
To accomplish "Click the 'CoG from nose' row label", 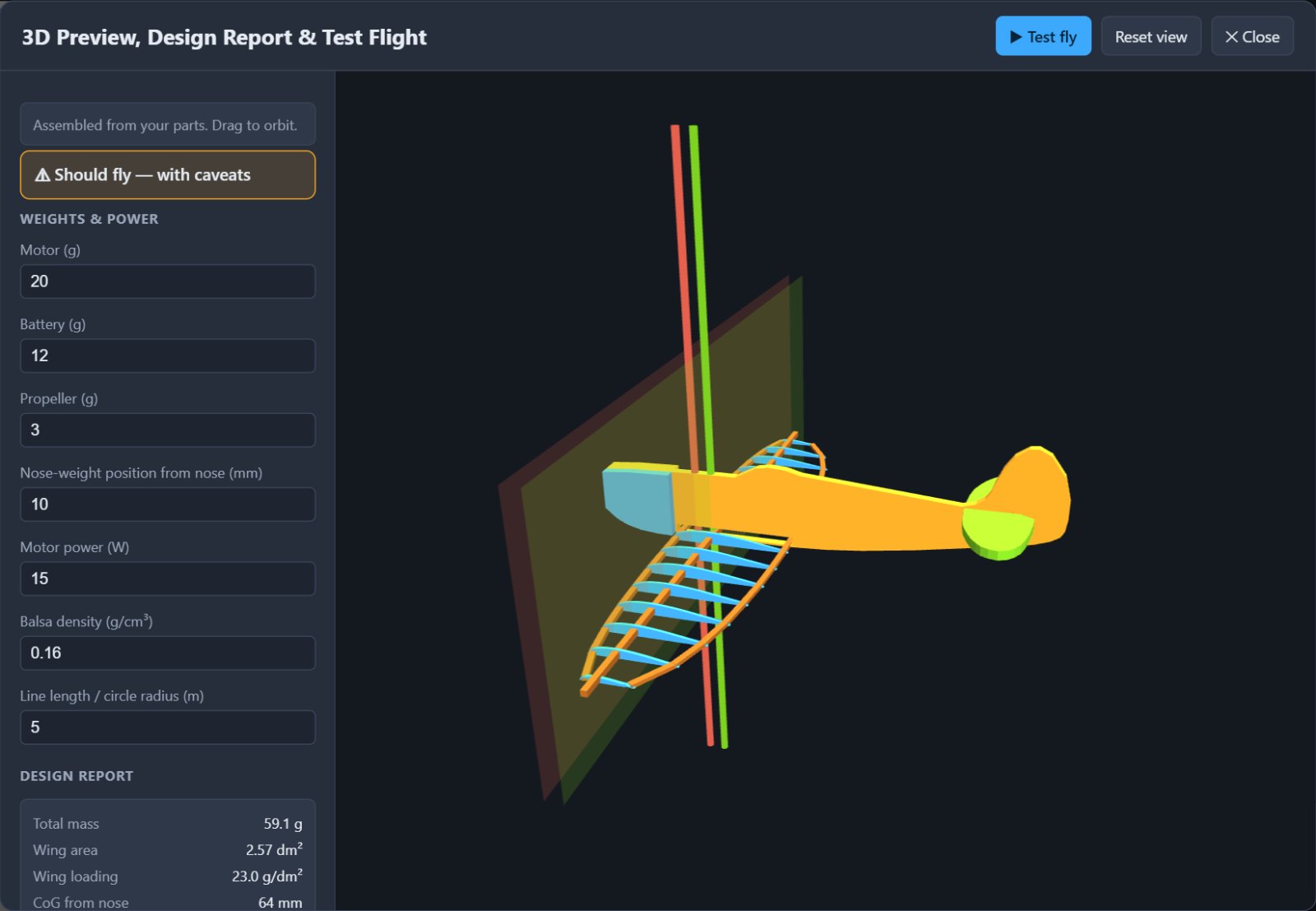I will (x=81, y=903).
